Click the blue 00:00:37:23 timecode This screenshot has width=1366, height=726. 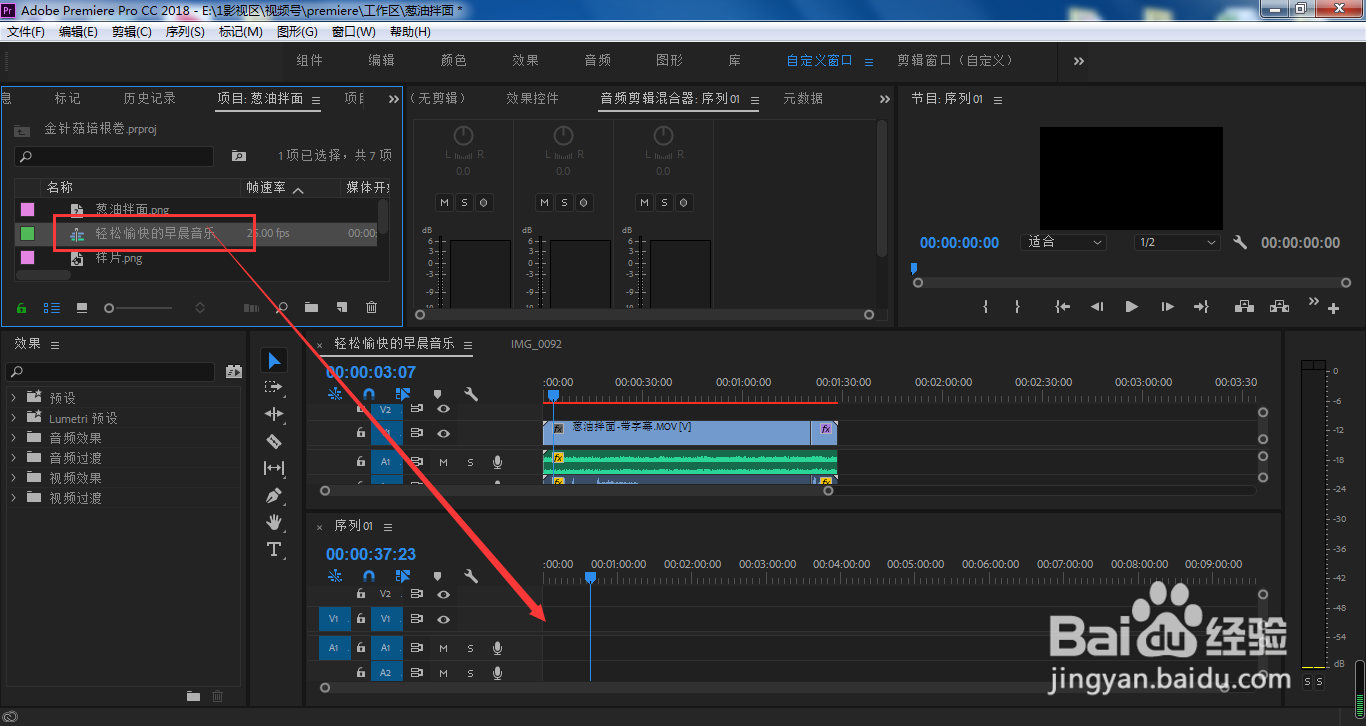371,554
